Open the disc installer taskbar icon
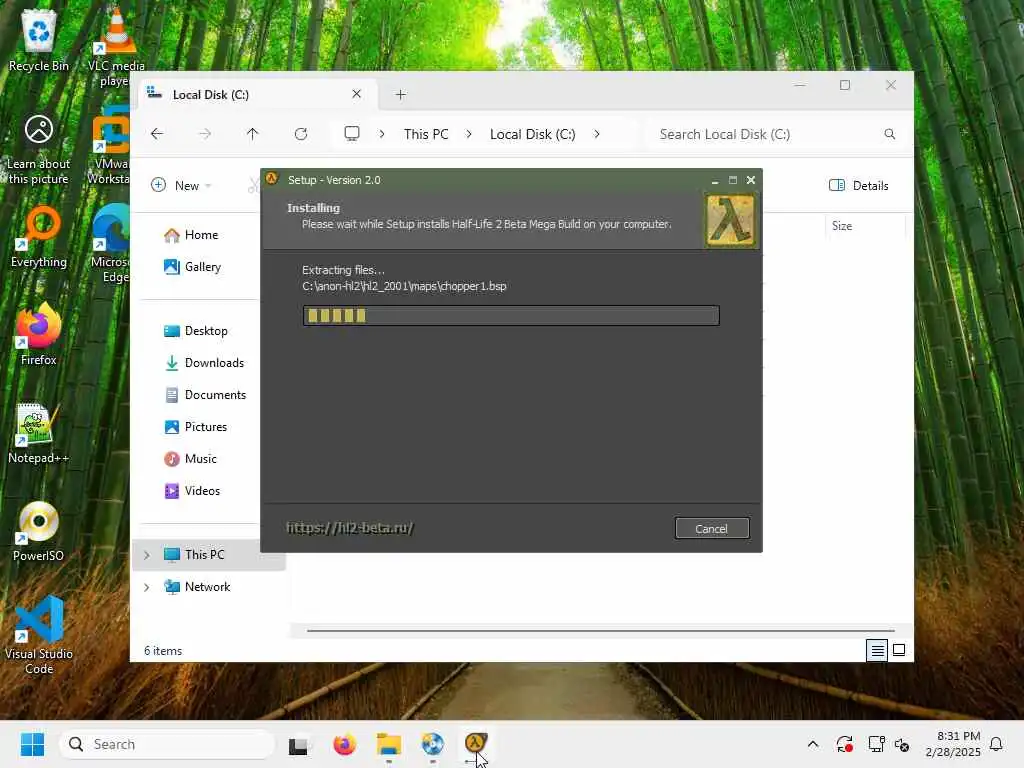 (432, 744)
